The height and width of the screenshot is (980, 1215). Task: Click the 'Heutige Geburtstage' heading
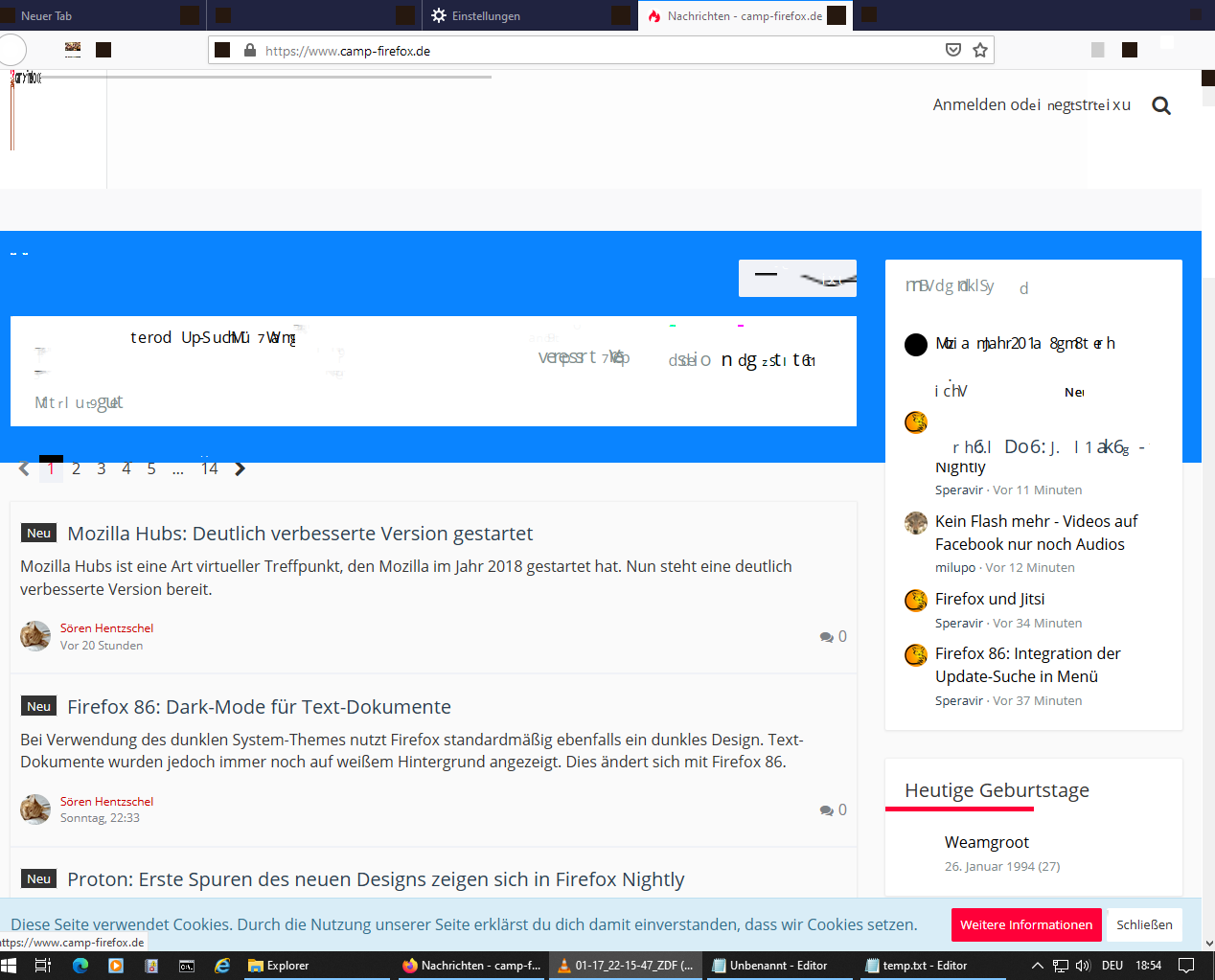pos(997,790)
